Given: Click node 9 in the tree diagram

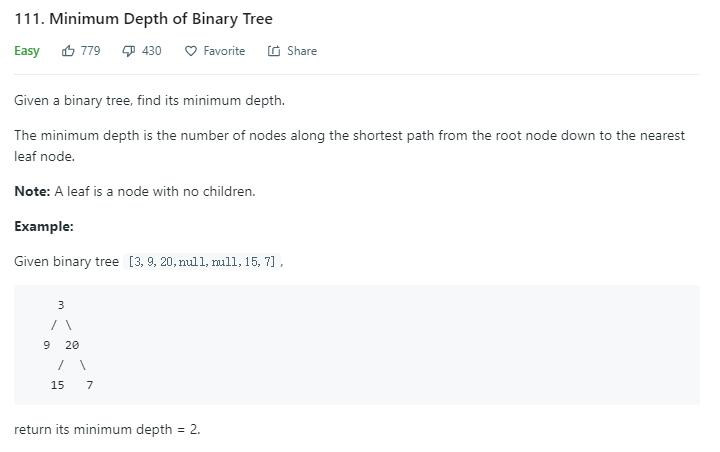Looking at the screenshot, I should pyautogui.click(x=46, y=345).
